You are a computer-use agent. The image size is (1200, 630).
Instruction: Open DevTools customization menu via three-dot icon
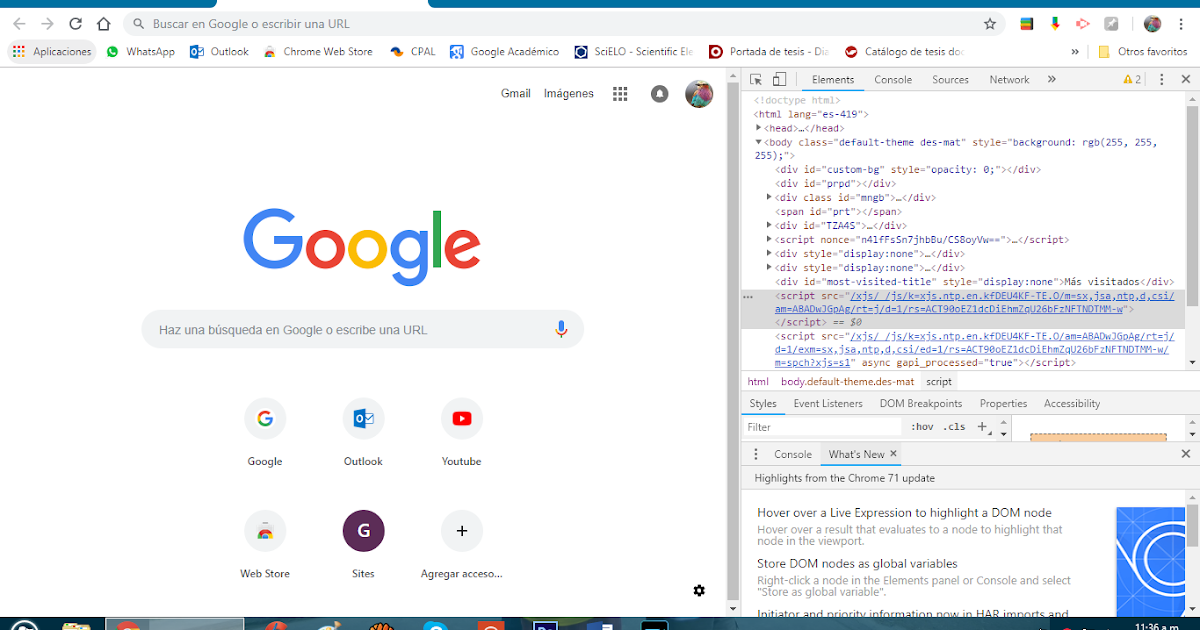coord(1161,79)
